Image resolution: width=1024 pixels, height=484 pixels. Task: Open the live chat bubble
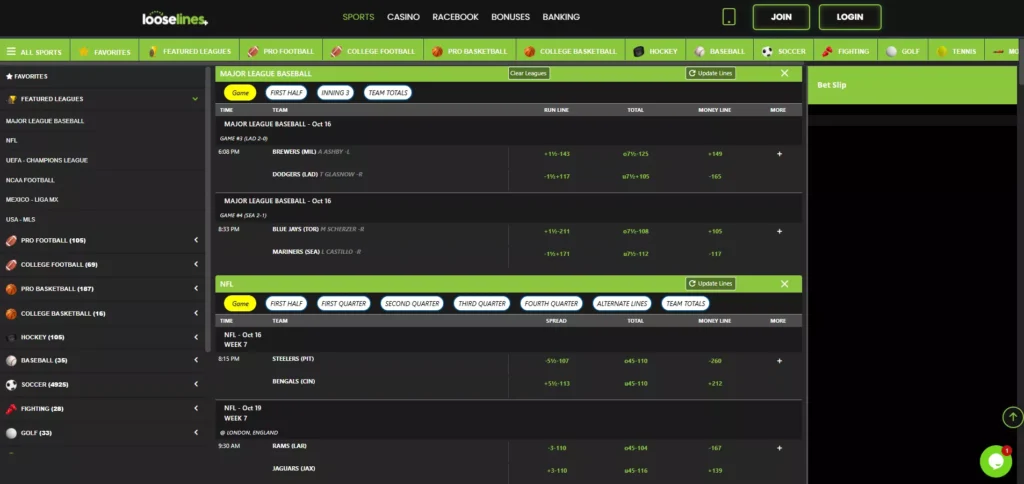pos(996,461)
